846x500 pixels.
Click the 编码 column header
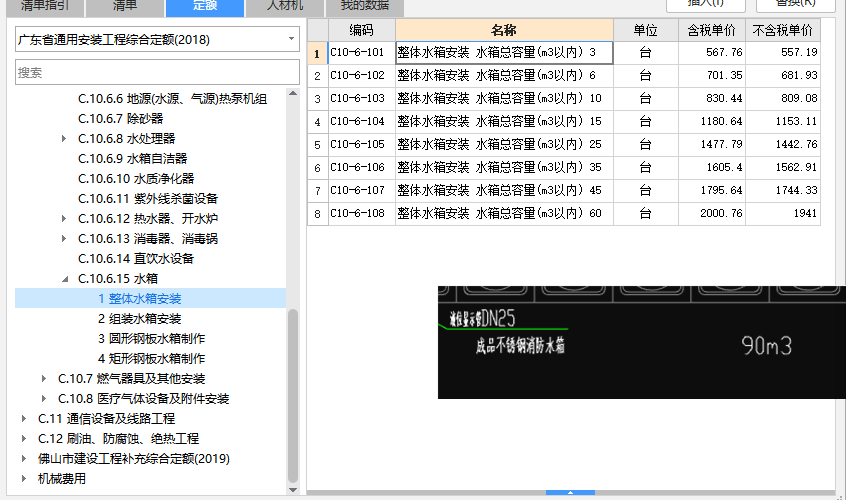361,30
